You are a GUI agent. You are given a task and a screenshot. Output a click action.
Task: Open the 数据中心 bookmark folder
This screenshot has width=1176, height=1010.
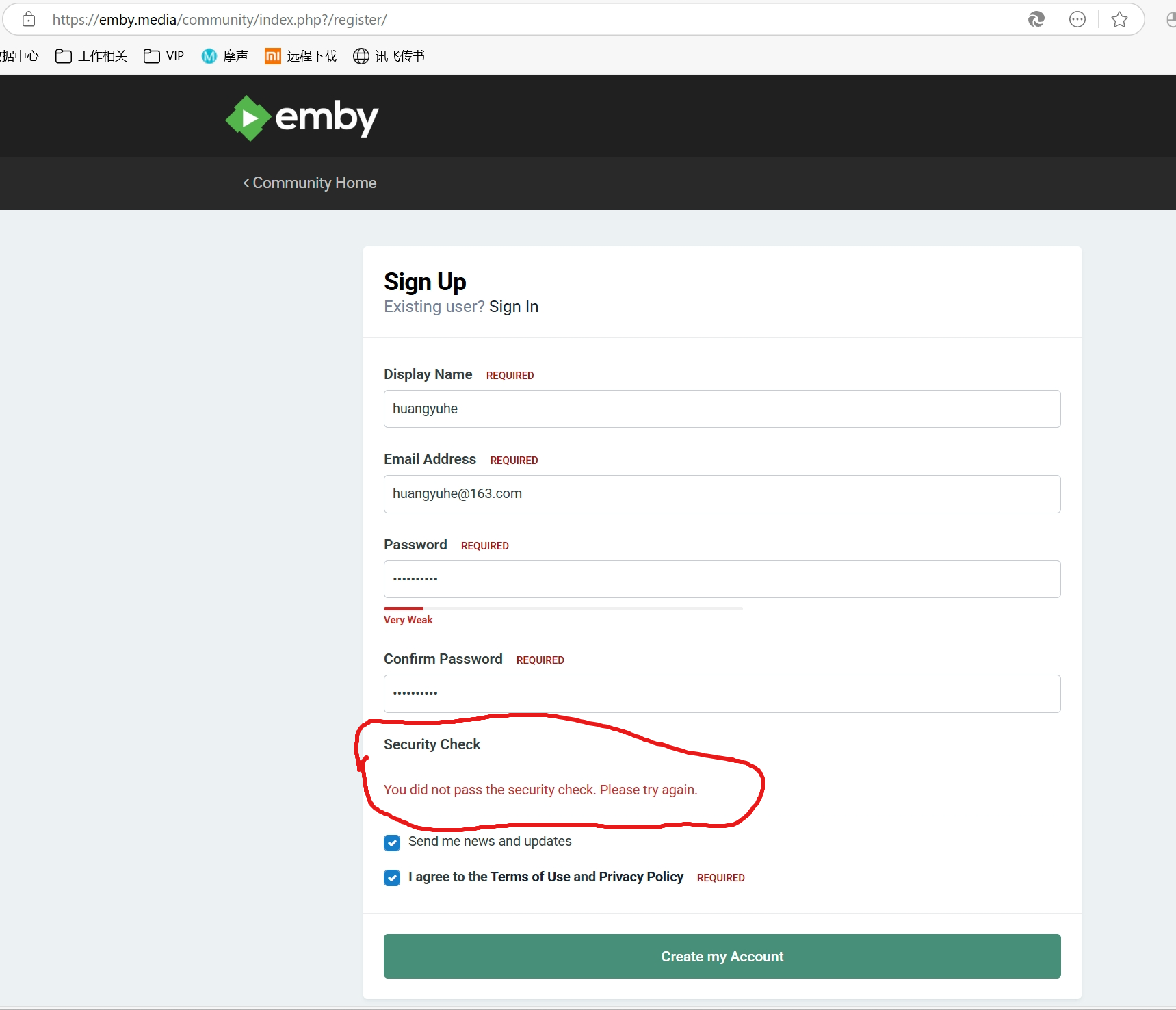(19, 56)
